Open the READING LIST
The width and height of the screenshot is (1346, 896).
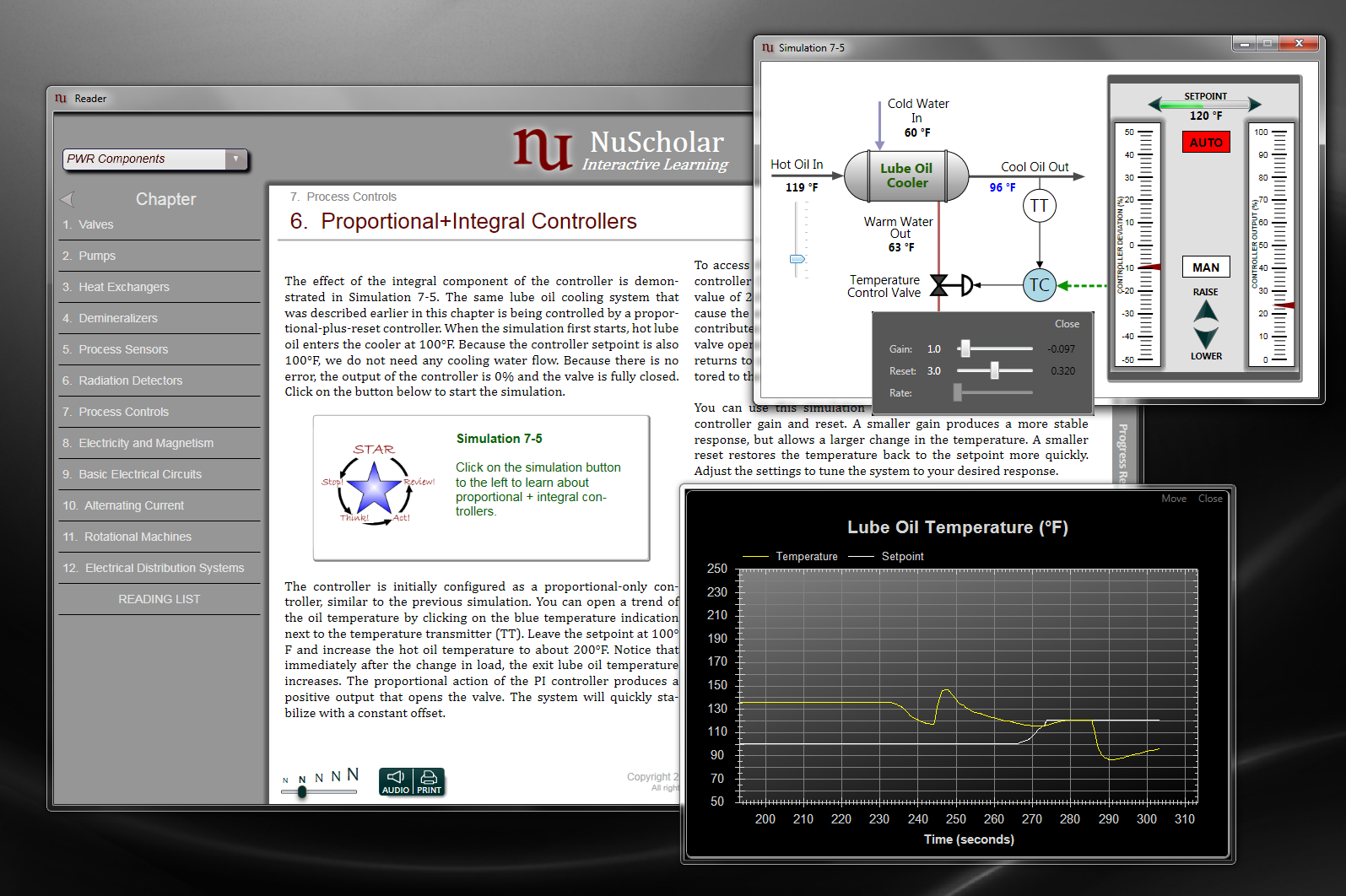click(x=159, y=599)
